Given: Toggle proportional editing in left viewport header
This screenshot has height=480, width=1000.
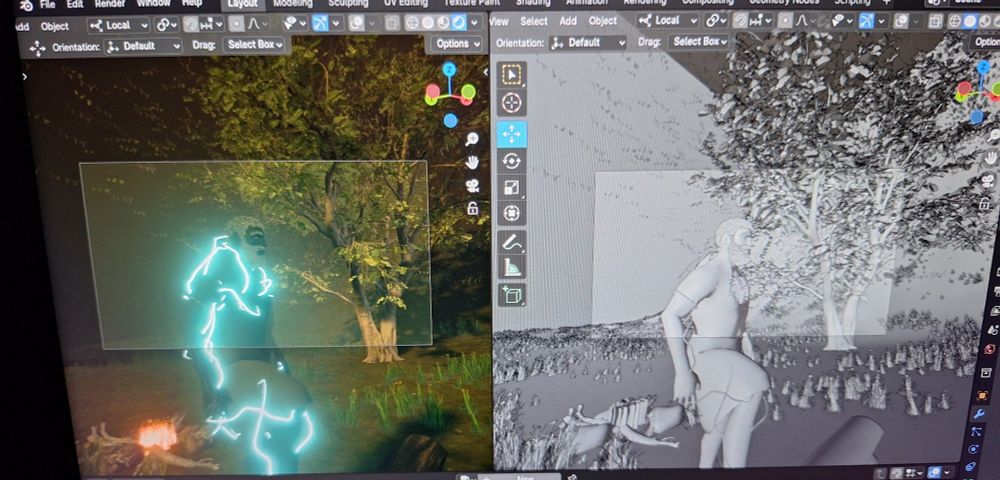Looking at the screenshot, I should click(237, 25).
